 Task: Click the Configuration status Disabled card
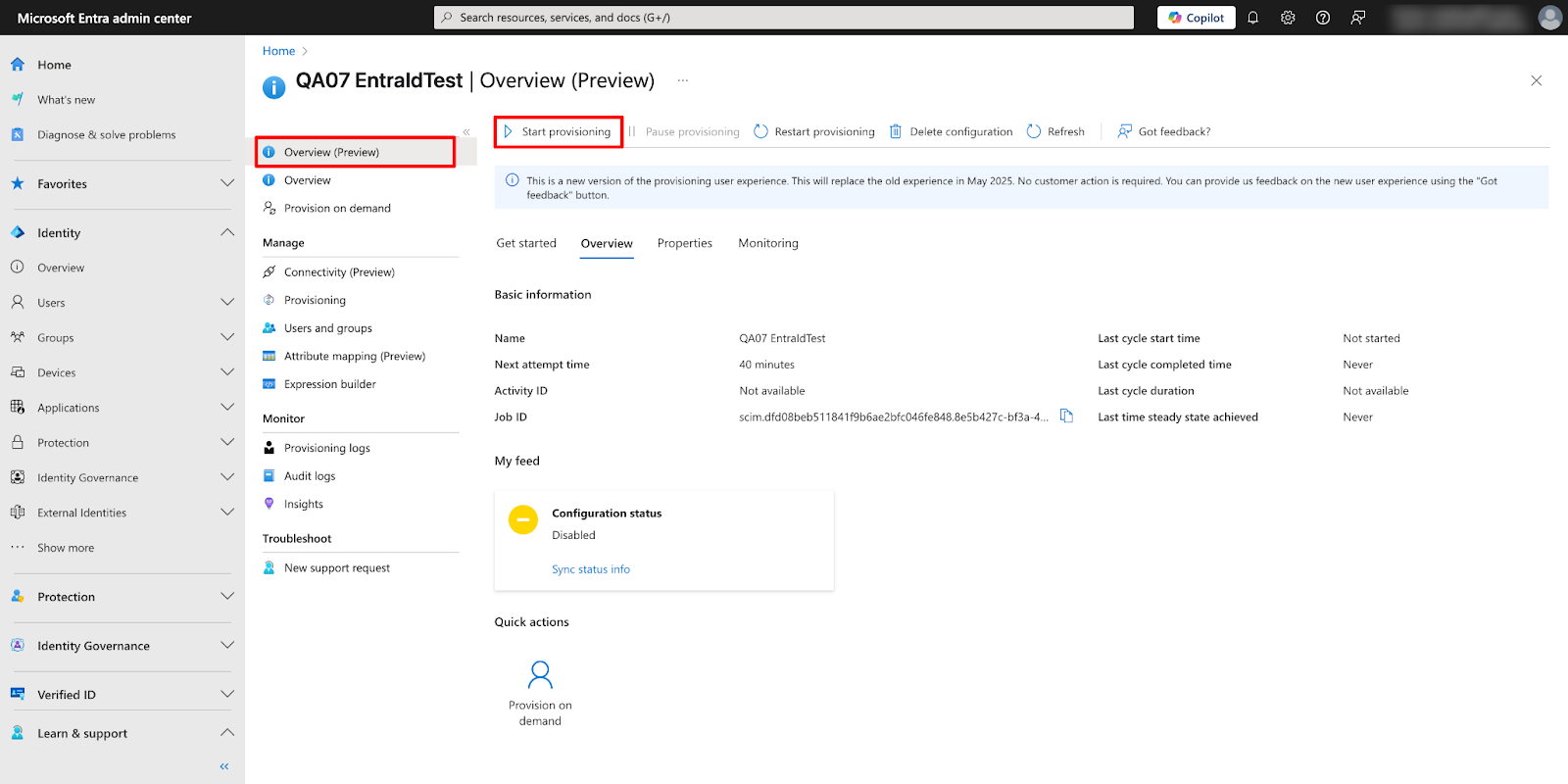coord(664,541)
